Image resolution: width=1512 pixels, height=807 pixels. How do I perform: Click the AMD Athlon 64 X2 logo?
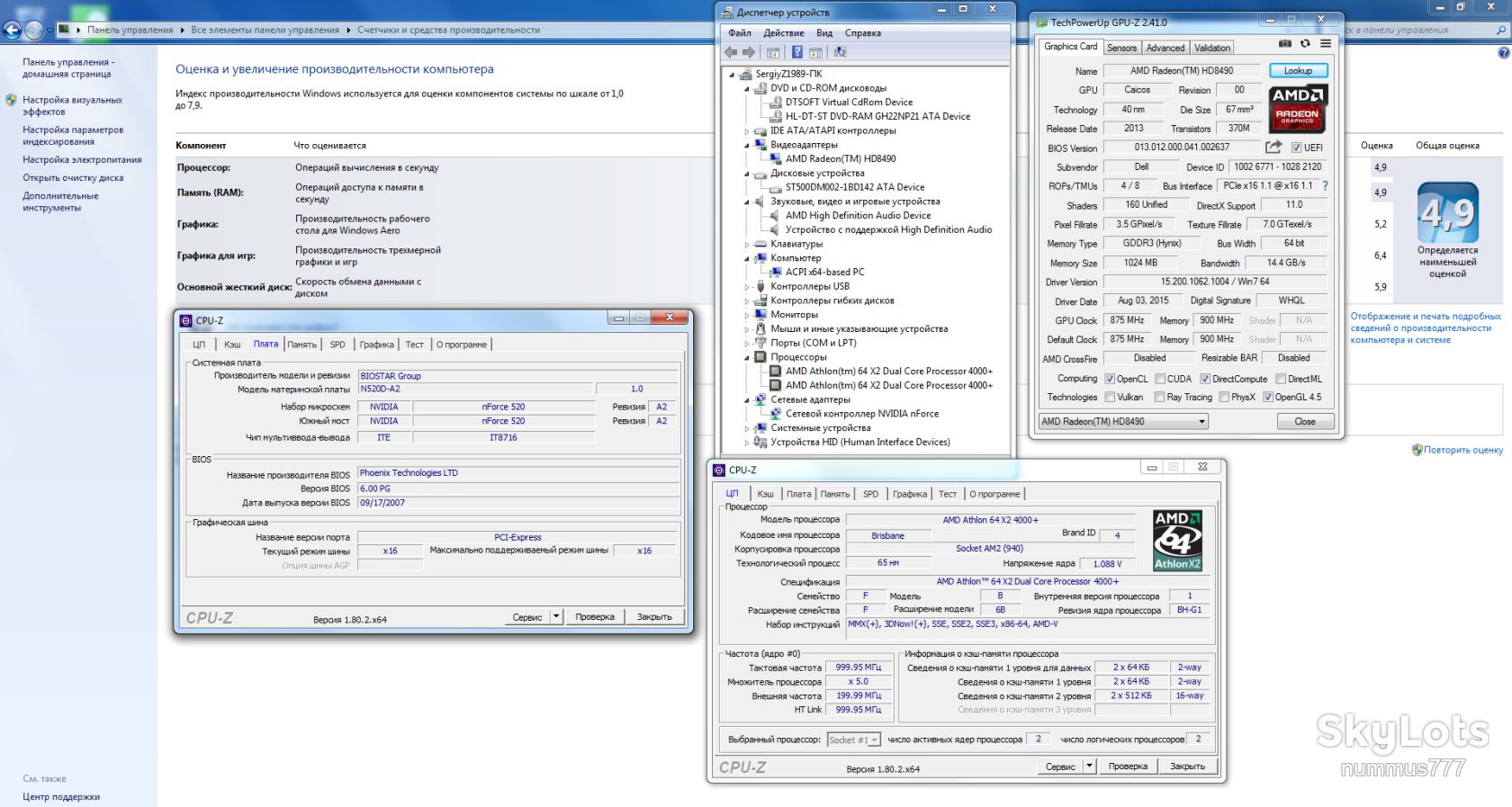[x=1177, y=540]
